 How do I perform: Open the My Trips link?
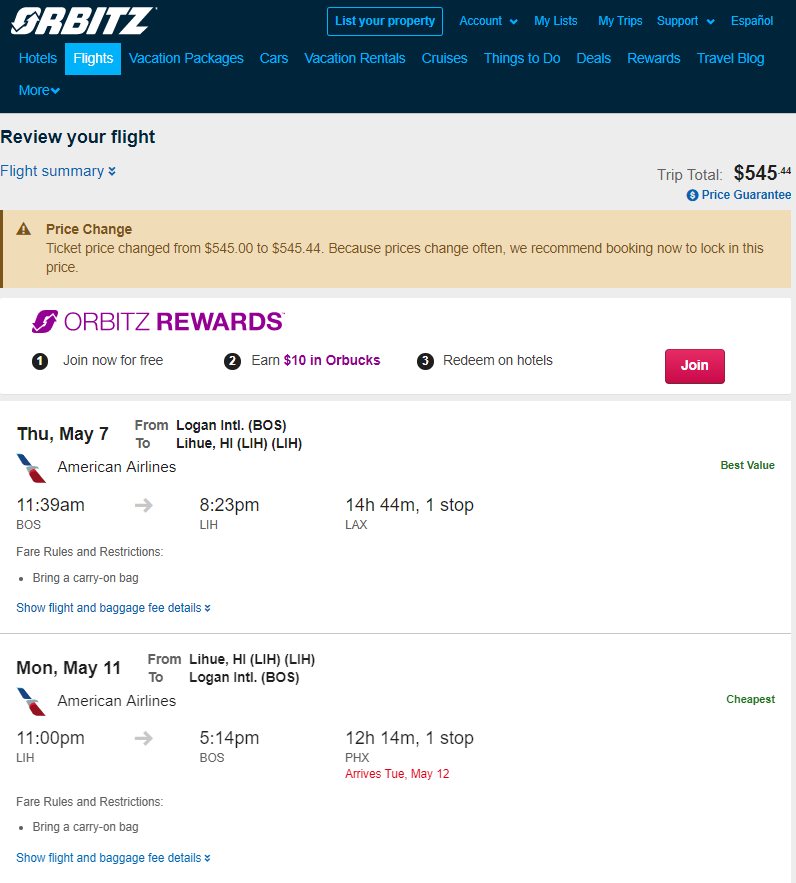pos(620,21)
